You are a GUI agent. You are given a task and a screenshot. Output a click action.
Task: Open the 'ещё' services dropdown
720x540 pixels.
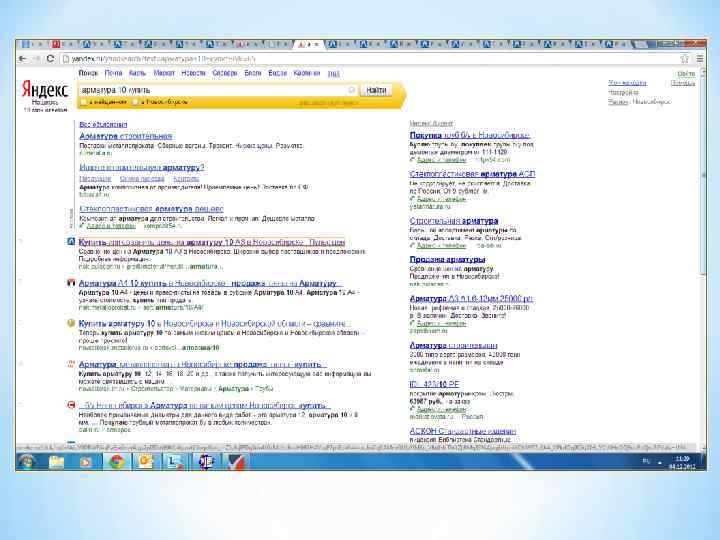click(x=334, y=73)
